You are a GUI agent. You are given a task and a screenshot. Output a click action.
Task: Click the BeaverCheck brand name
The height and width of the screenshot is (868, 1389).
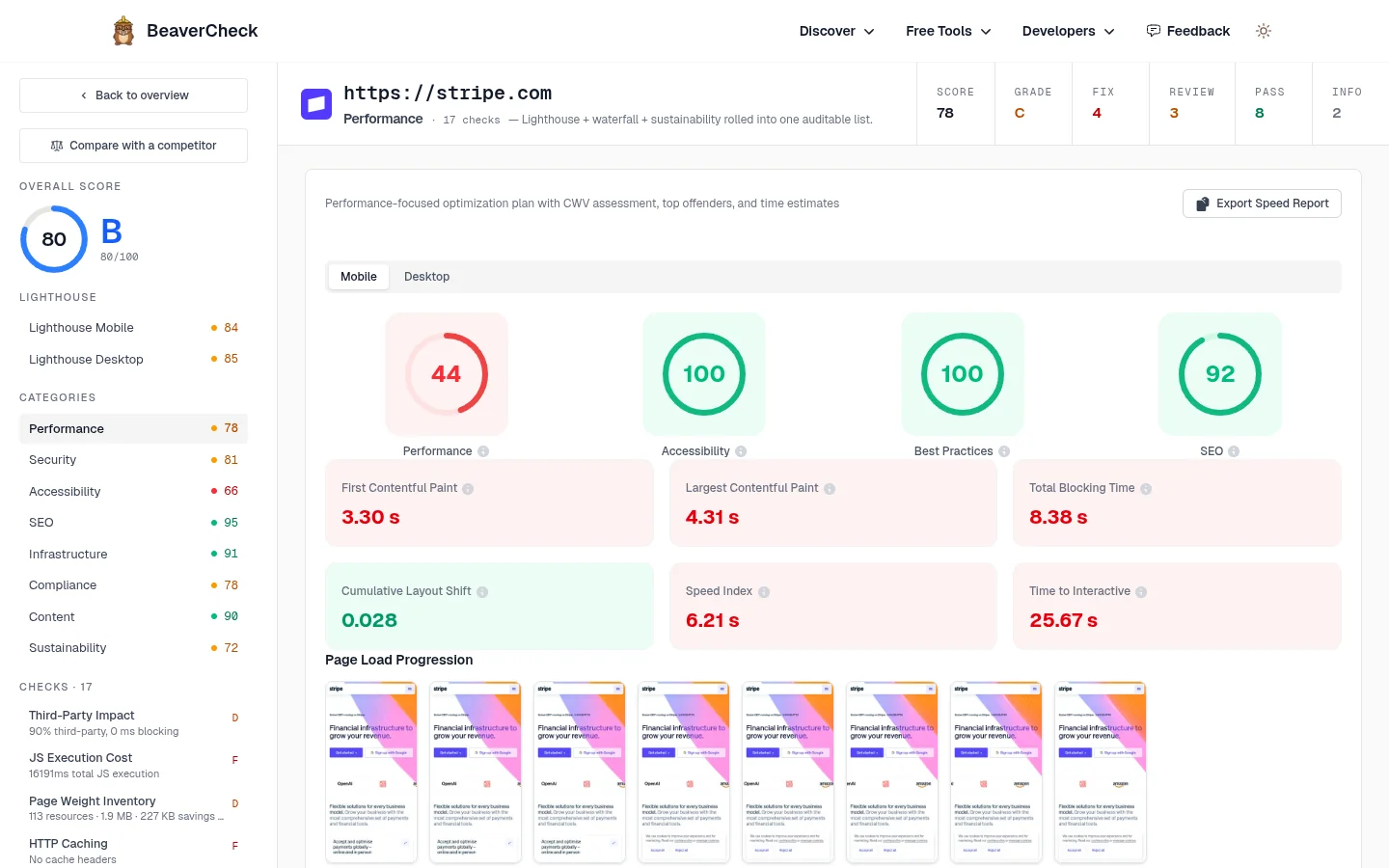point(203,31)
